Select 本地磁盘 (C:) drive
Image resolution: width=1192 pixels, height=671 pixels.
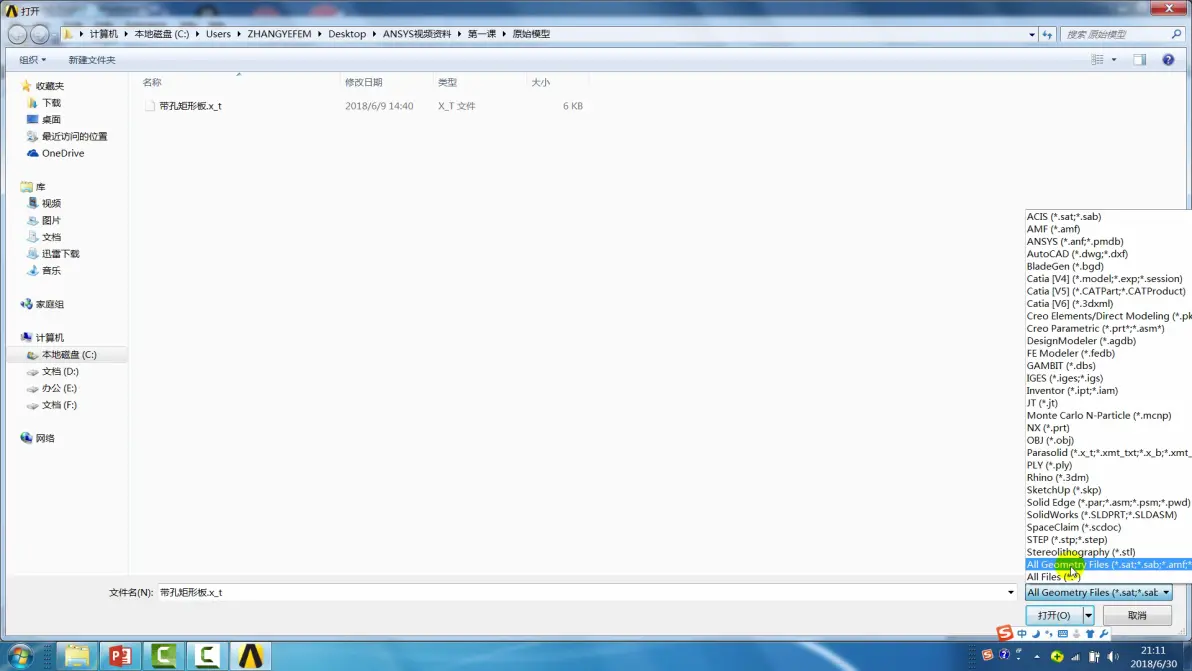[67, 354]
